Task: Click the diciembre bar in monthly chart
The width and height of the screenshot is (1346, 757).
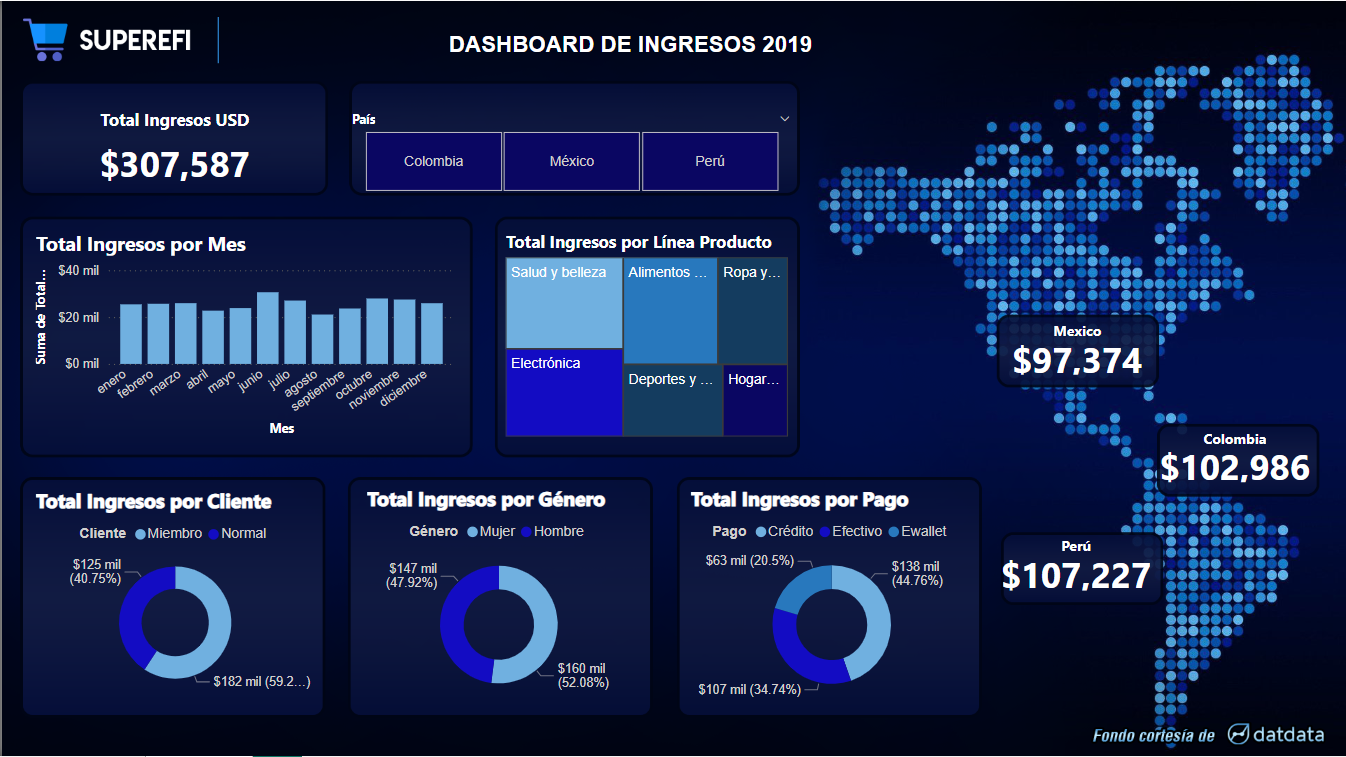Action: point(432,334)
